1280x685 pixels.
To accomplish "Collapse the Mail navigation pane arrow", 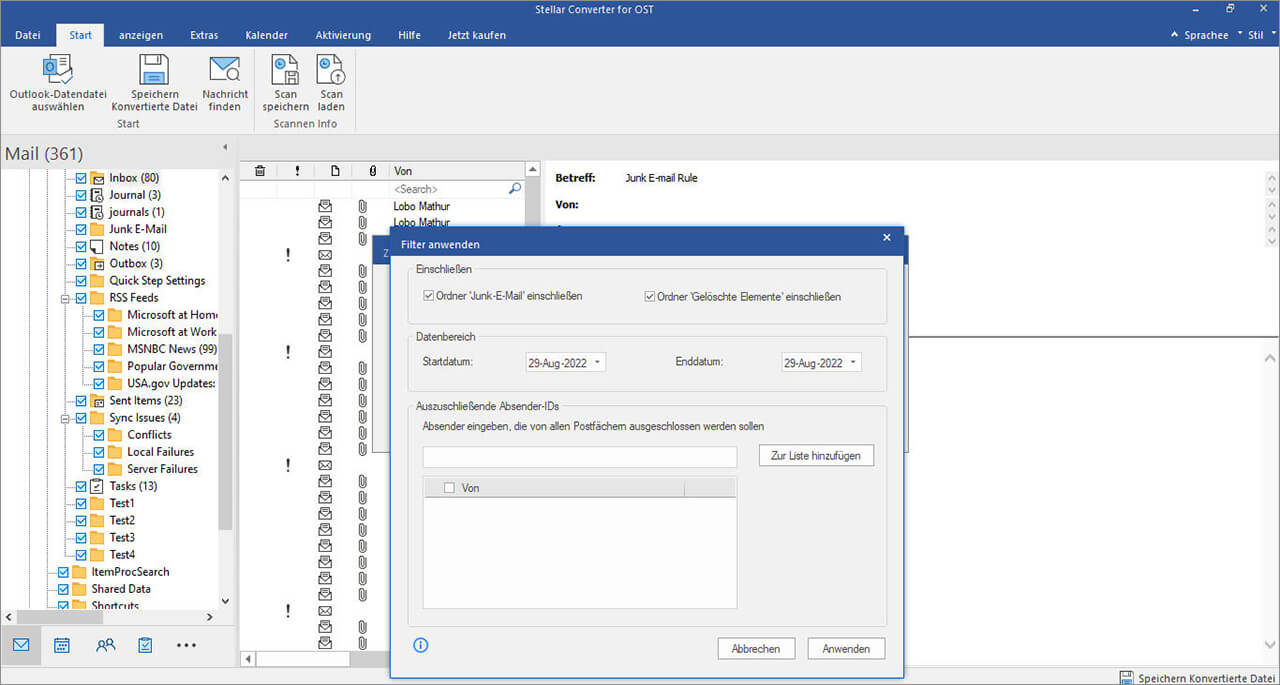I will (x=224, y=147).
